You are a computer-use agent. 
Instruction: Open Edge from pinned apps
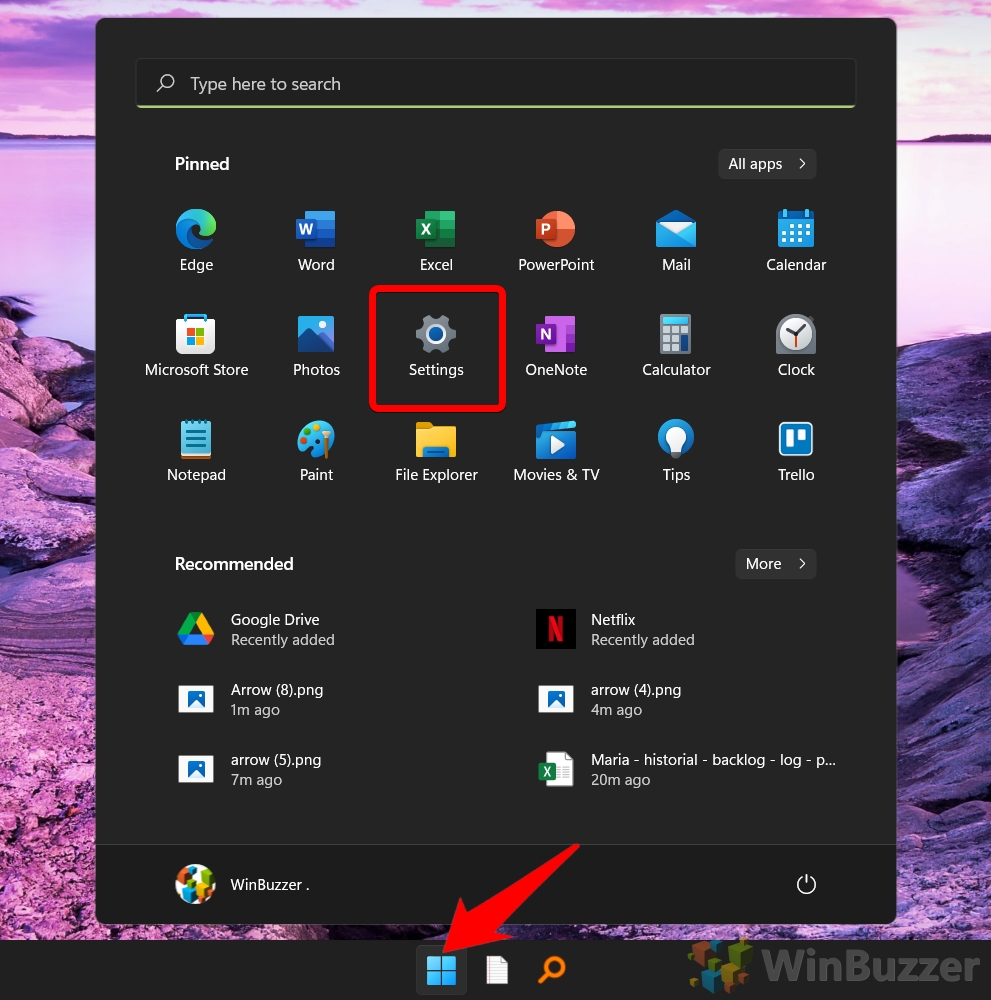coord(196,240)
